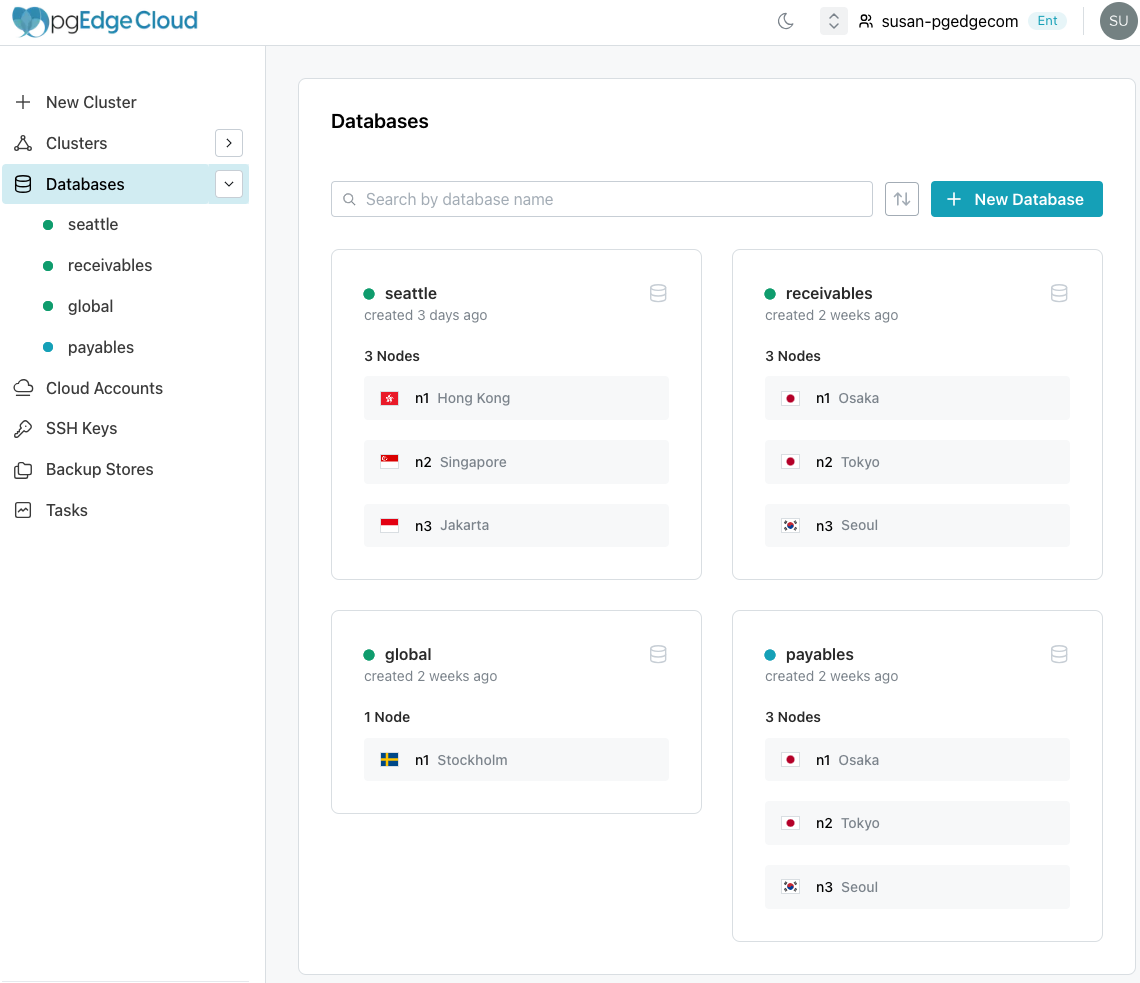
Task: Click the Cloud Accounts sidebar icon
Action: (x=22, y=388)
